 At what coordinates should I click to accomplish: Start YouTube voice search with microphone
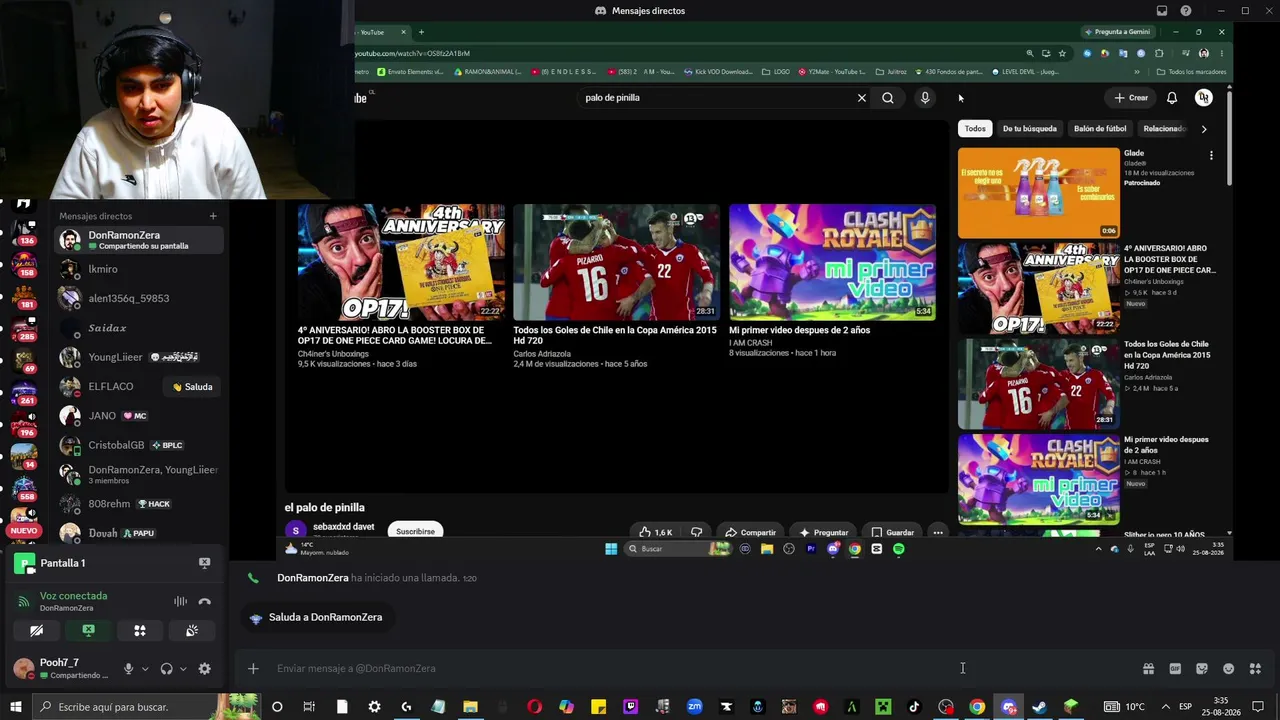pyautogui.click(x=925, y=98)
